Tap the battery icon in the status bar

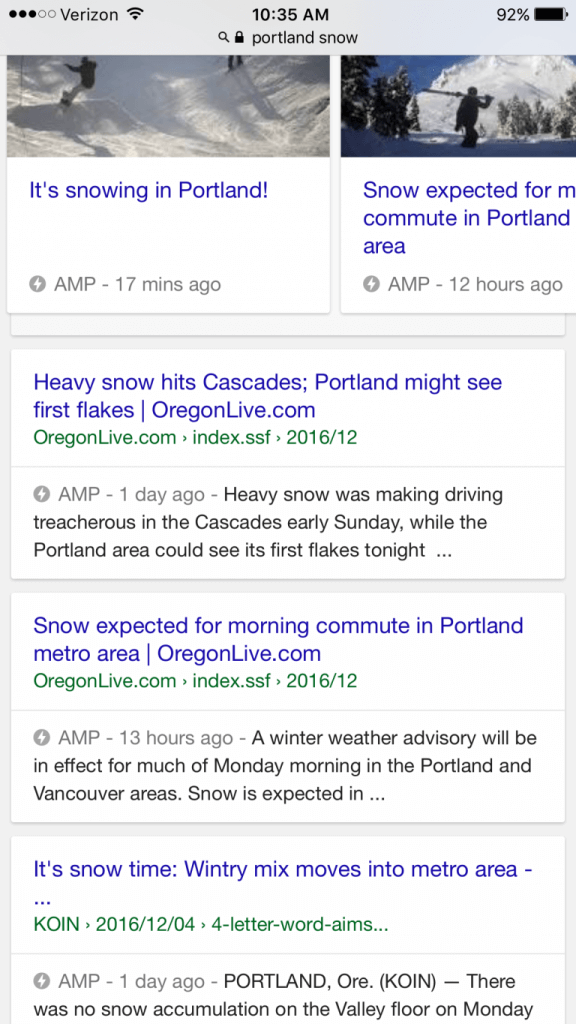point(550,14)
